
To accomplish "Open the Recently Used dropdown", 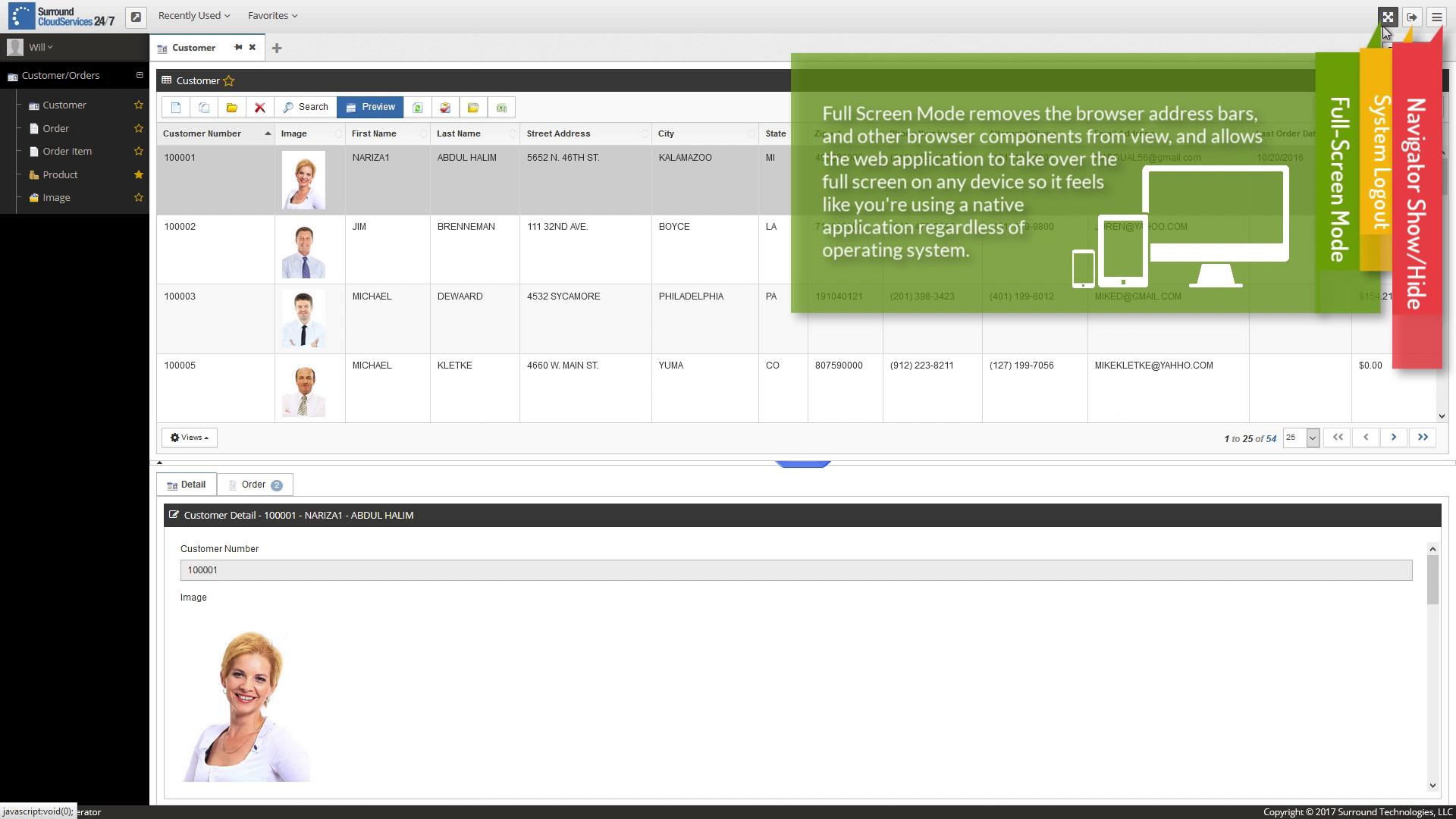I will [x=193, y=15].
